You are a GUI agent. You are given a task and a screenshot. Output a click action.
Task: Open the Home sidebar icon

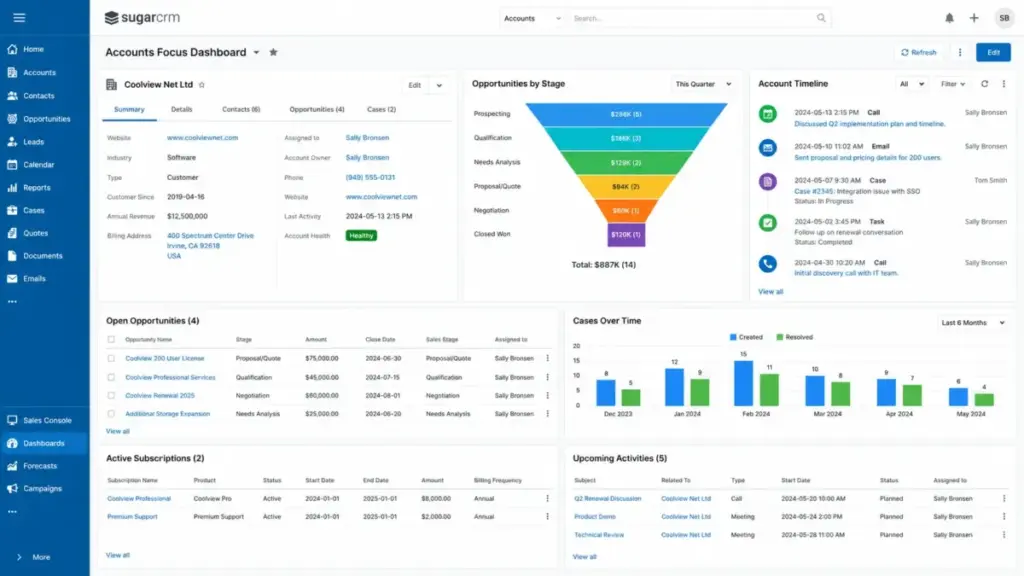(x=12, y=49)
